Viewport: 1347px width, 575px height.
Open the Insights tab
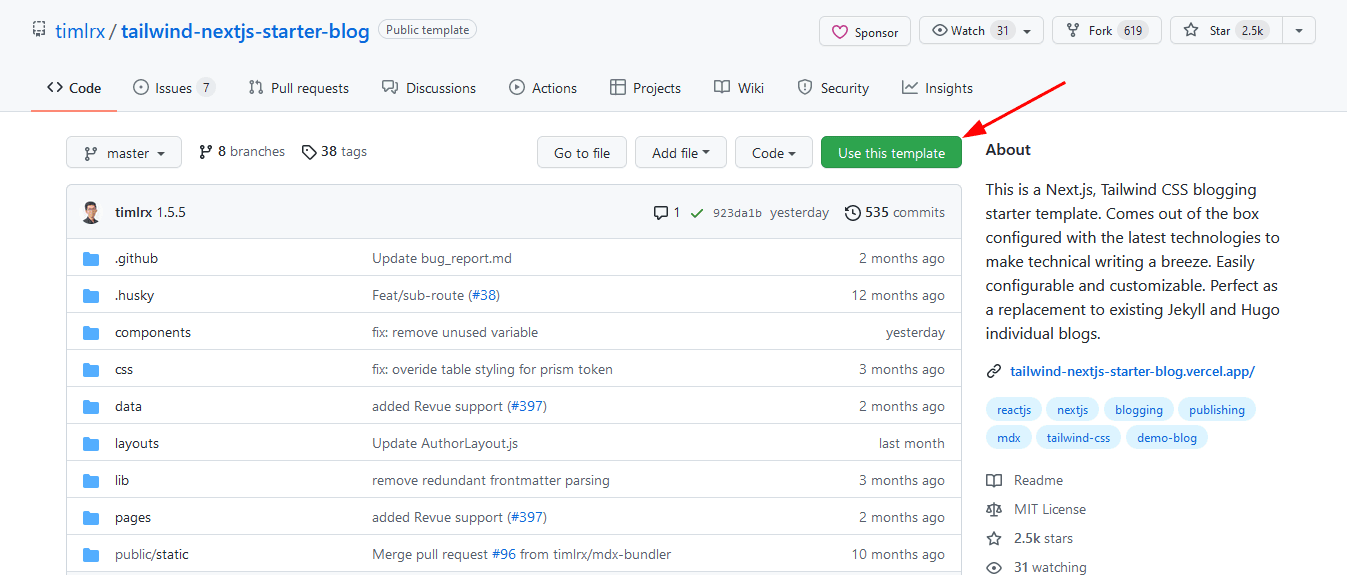(937, 88)
